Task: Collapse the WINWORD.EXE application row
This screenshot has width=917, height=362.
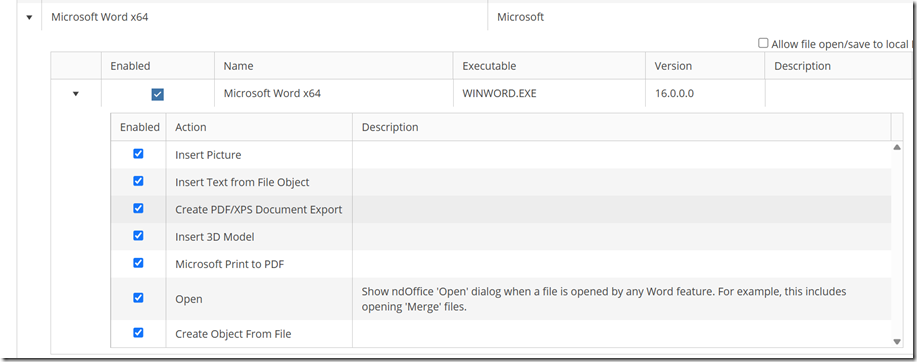Action: pos(75,94)
